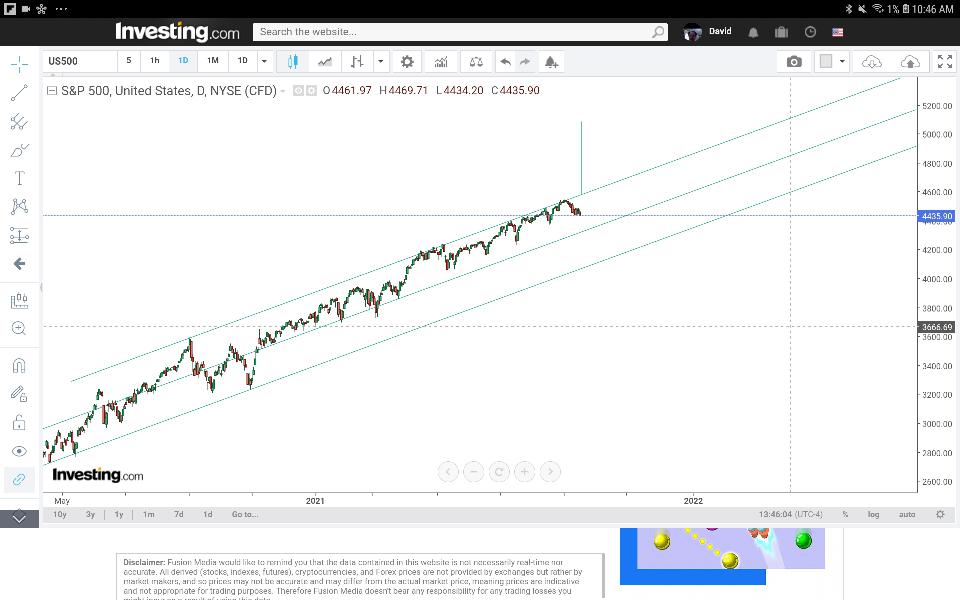Open the portfolio briefcase icon

click(781, 32)
